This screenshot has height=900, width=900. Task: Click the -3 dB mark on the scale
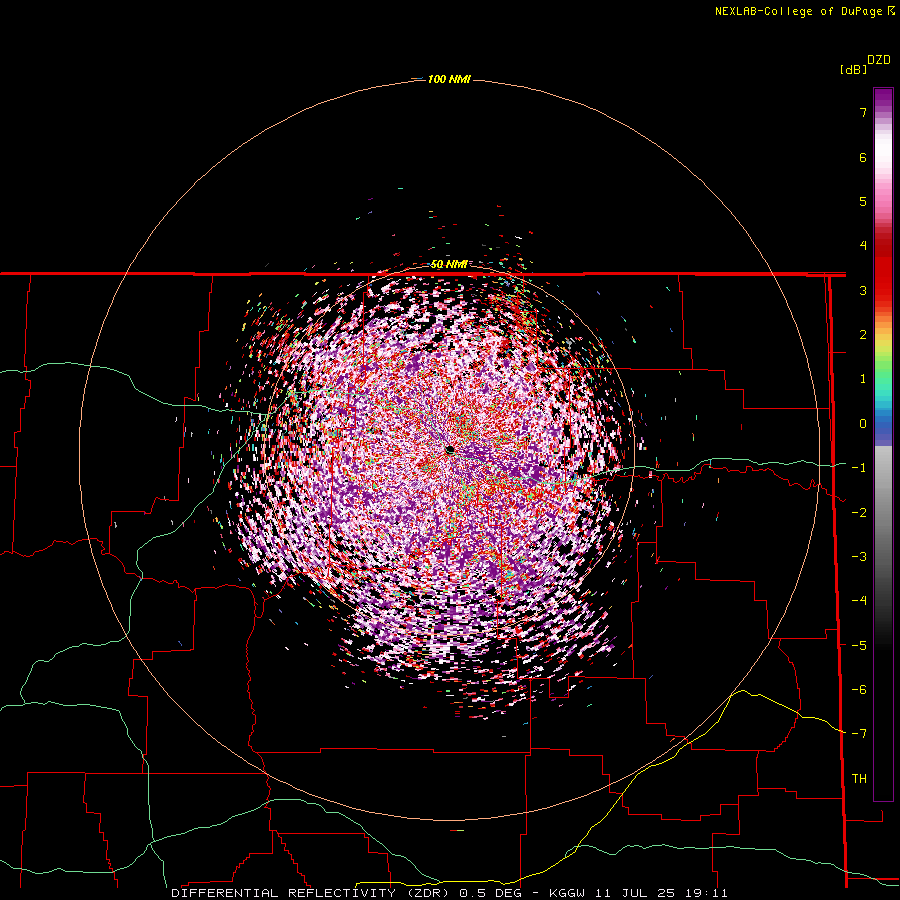click(x=859, y=557)
